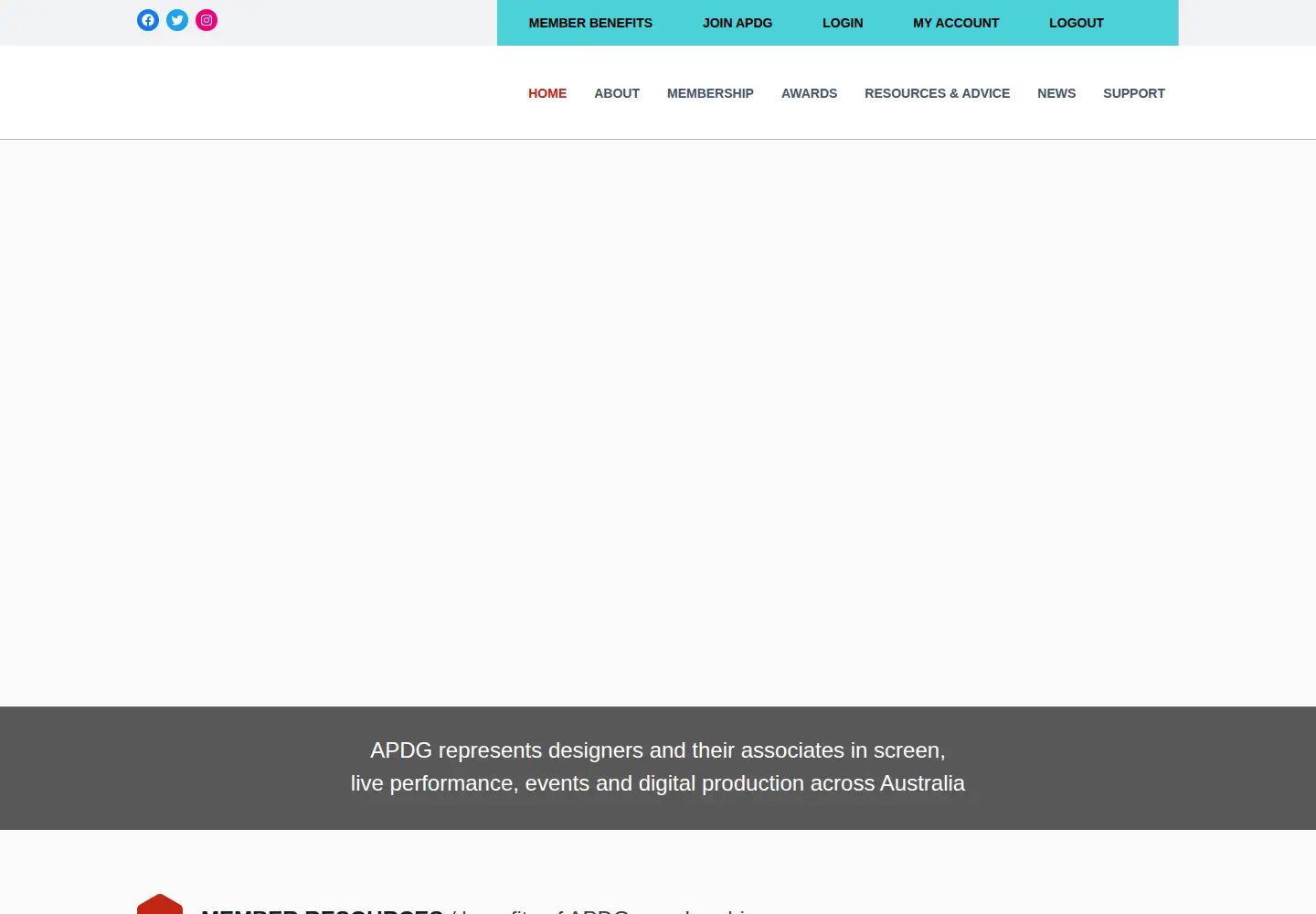This screenshot has width=1316, height=914.
Task: Click the 'APDG represents designers' tagline text
Action: [x=658, y=767]
